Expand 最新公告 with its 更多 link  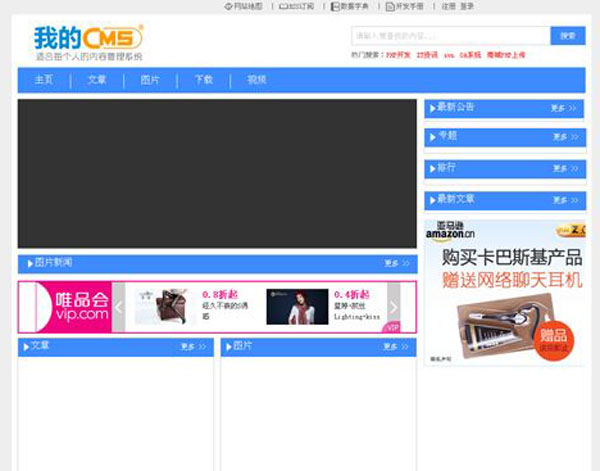[563, 108]
